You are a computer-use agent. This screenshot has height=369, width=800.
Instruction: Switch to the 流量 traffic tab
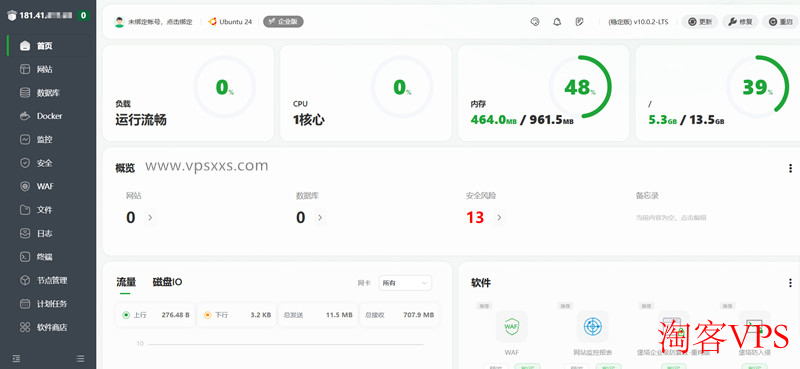[x=126, y=282]
